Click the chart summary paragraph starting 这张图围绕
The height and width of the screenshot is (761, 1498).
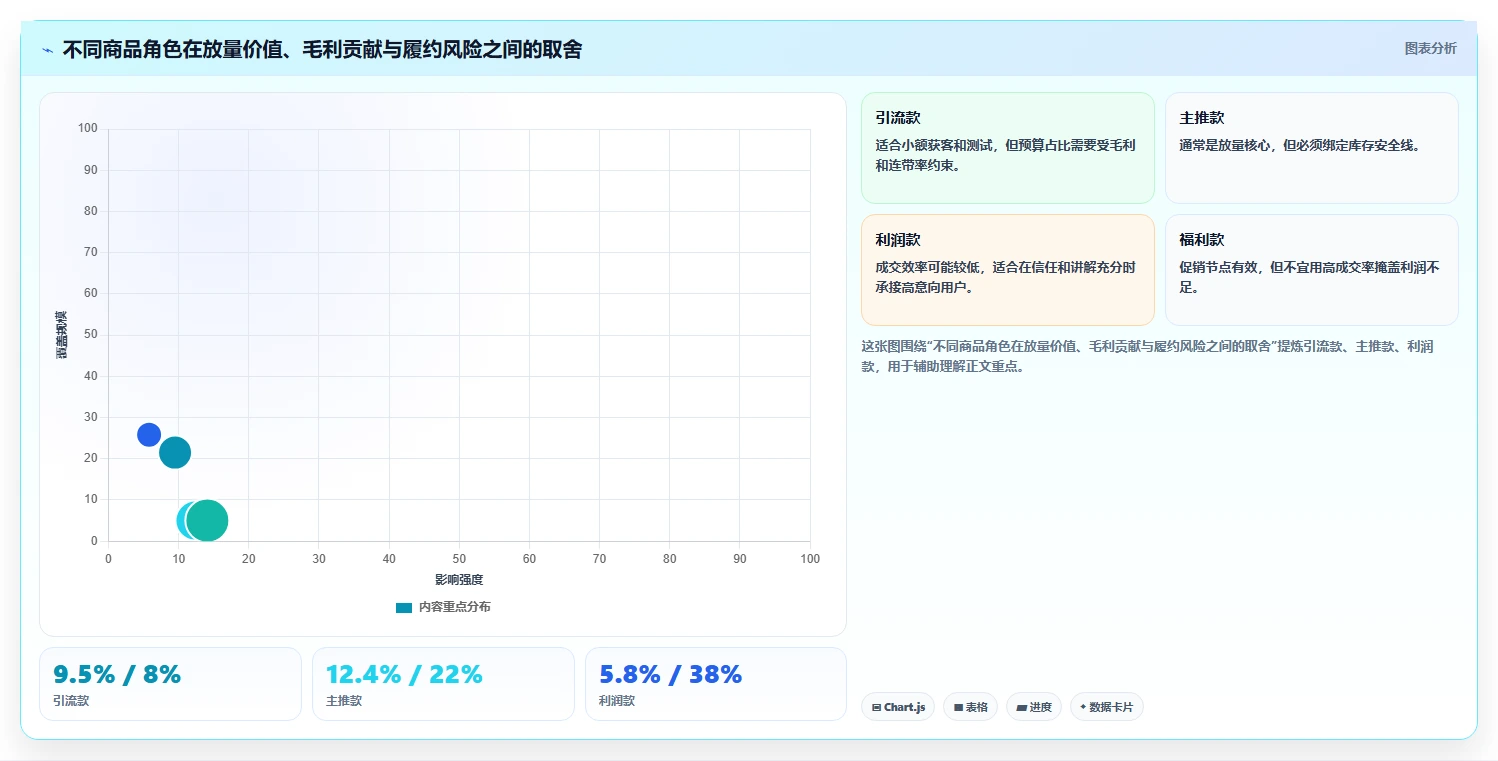(x=1148, y=356)
